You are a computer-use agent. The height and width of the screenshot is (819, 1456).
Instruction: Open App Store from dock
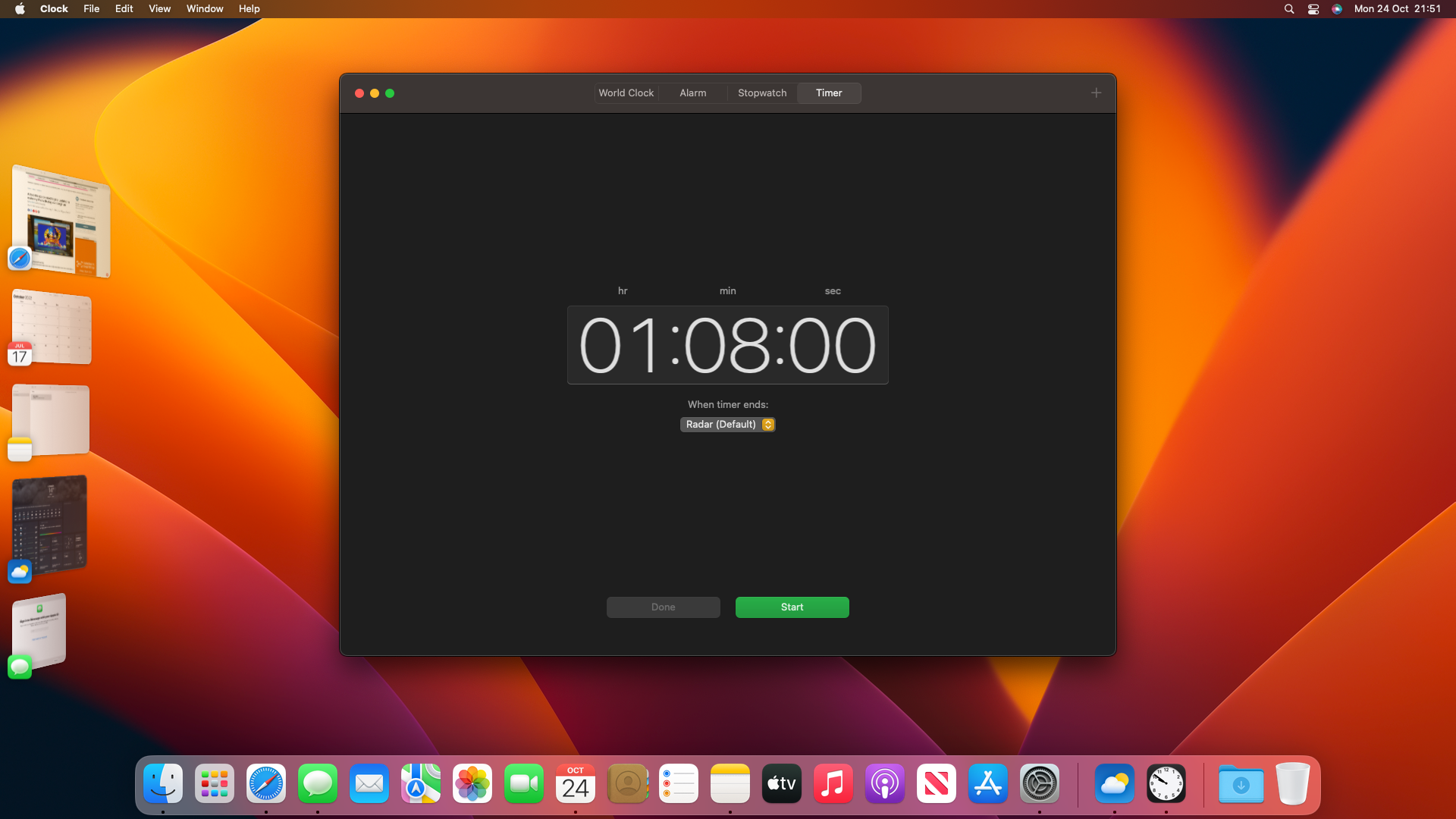tap(988, 784)
